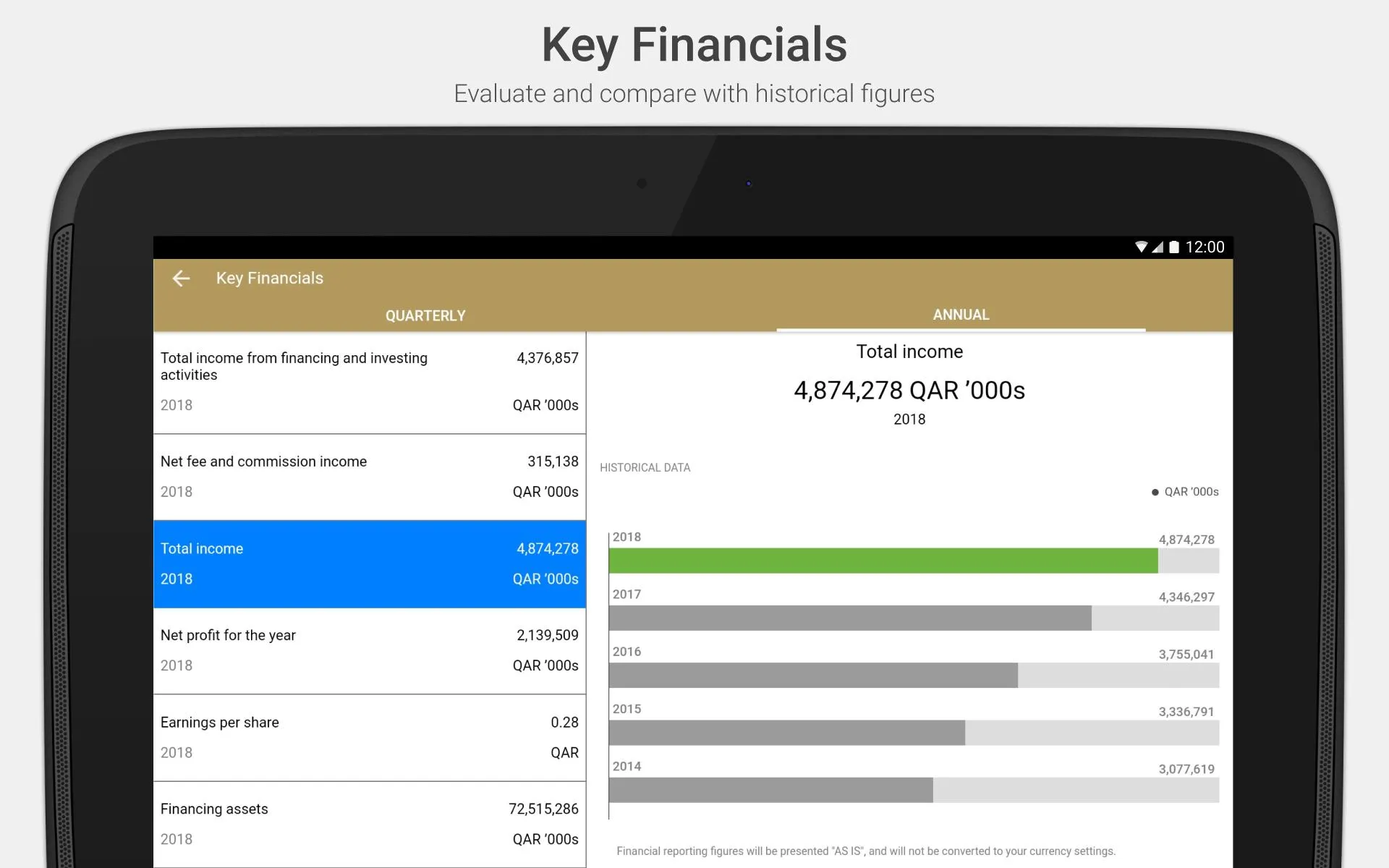Tap the Total income chart title
This screenshot has width=1389, height=868.
coord(909,352)
